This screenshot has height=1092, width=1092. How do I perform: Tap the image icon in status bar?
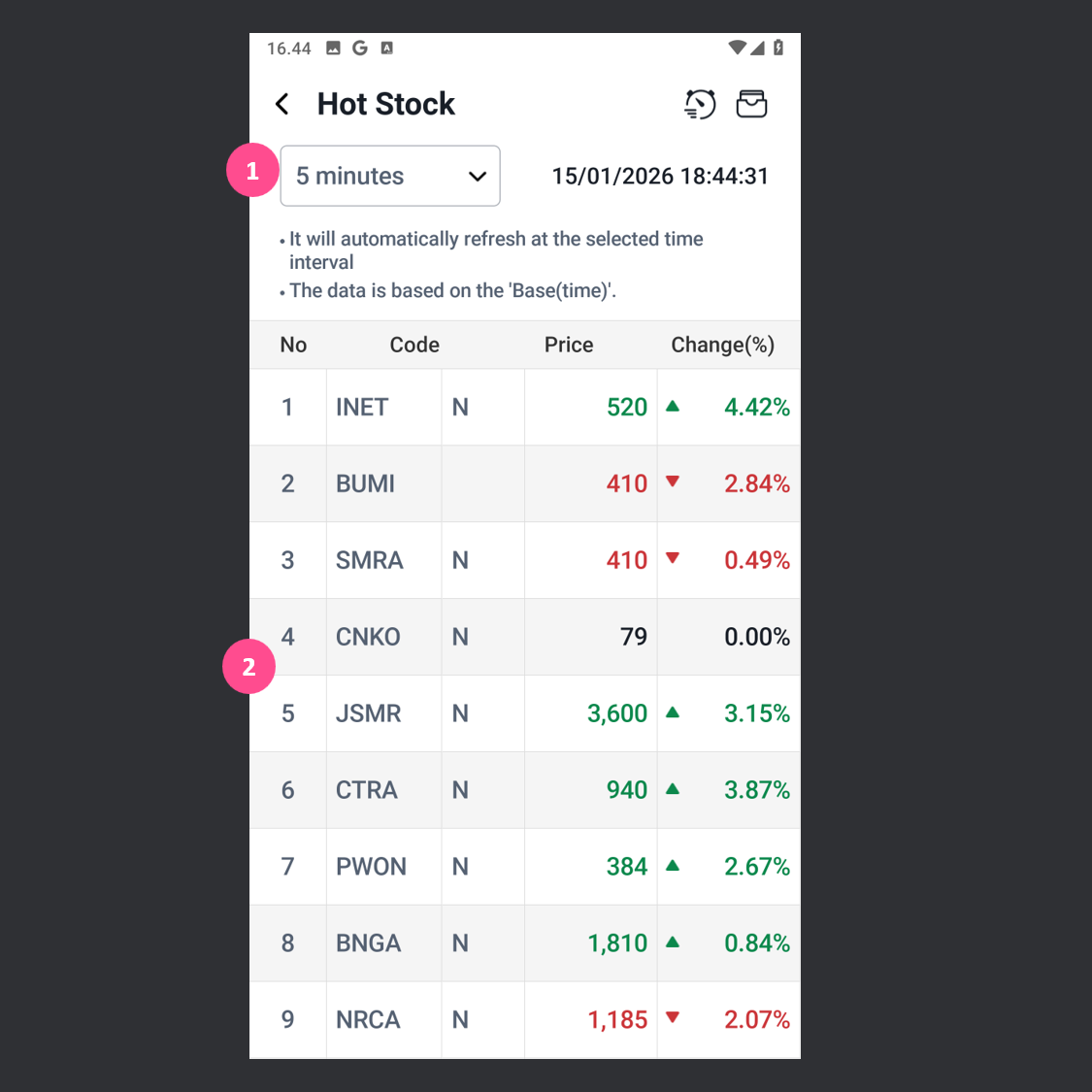(x=333, y=48)
